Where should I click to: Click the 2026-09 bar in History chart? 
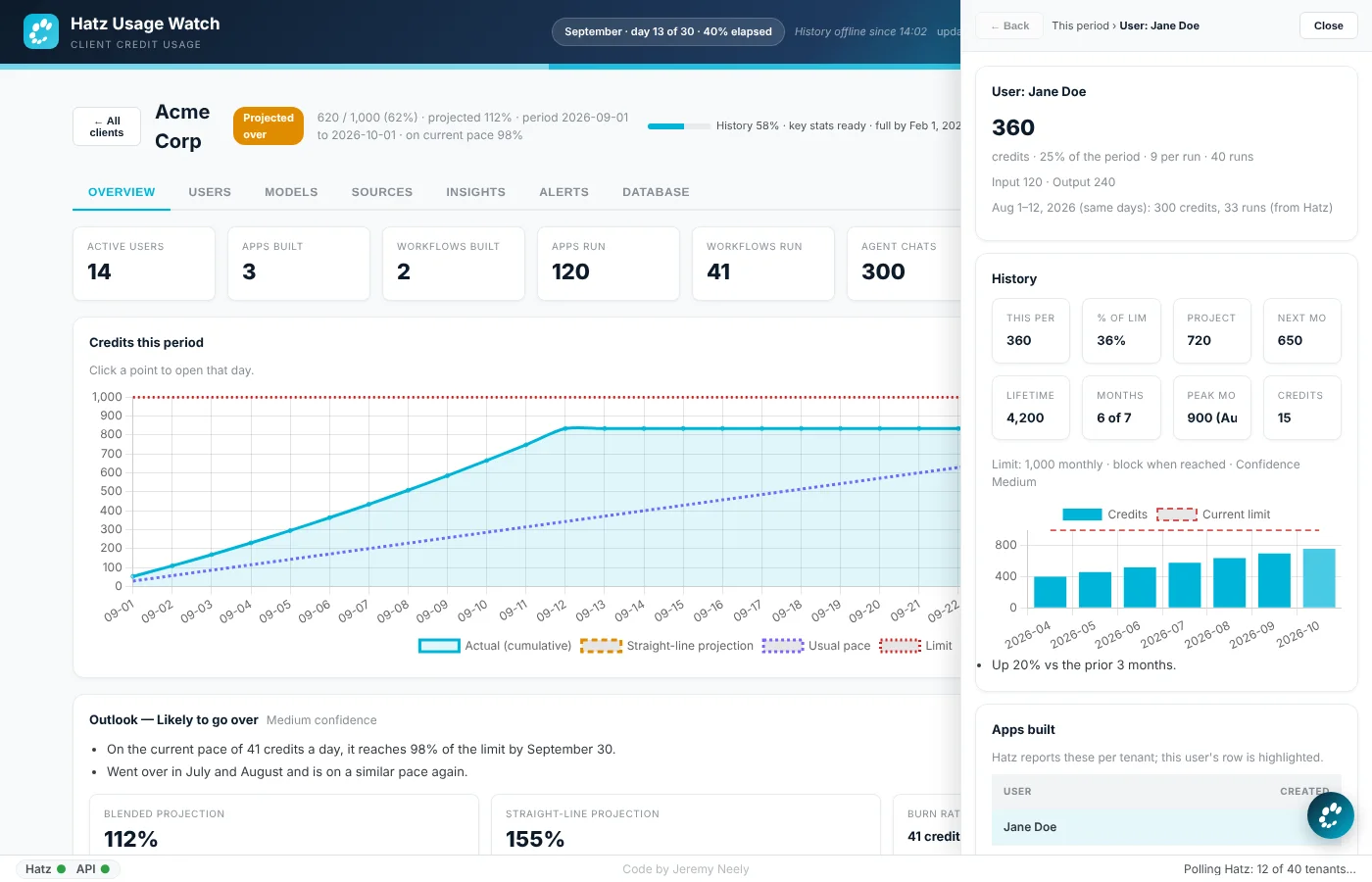coord(1274,580)
